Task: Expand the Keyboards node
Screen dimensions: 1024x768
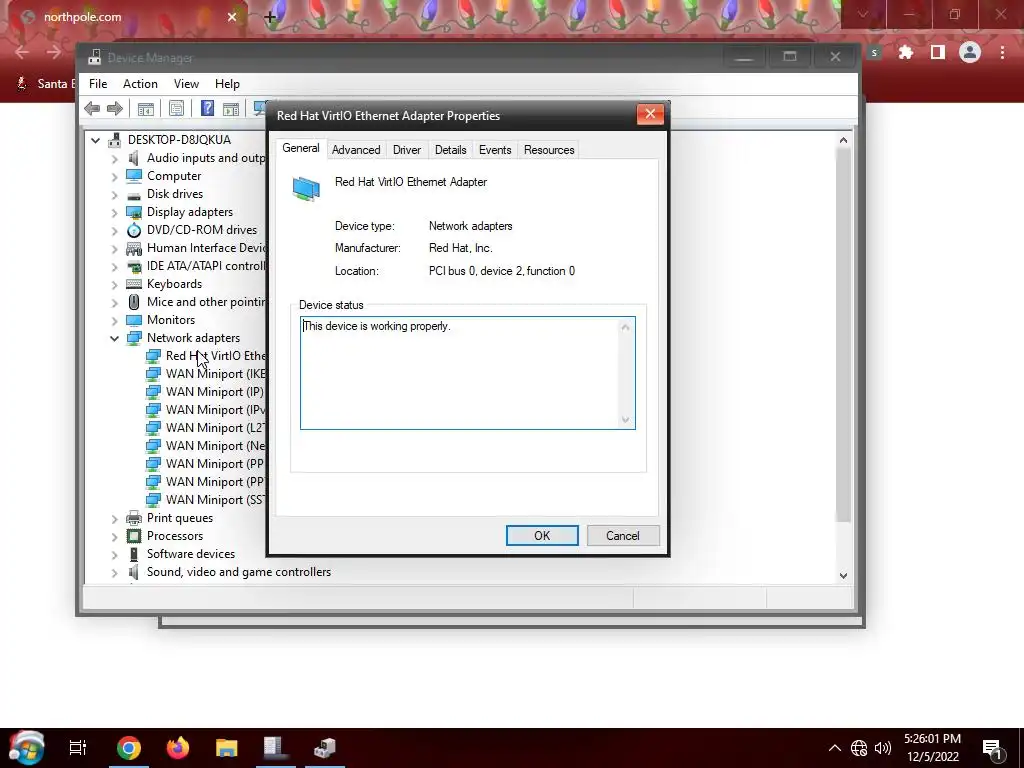Action: pyautogui.click(x=114, y=285)
